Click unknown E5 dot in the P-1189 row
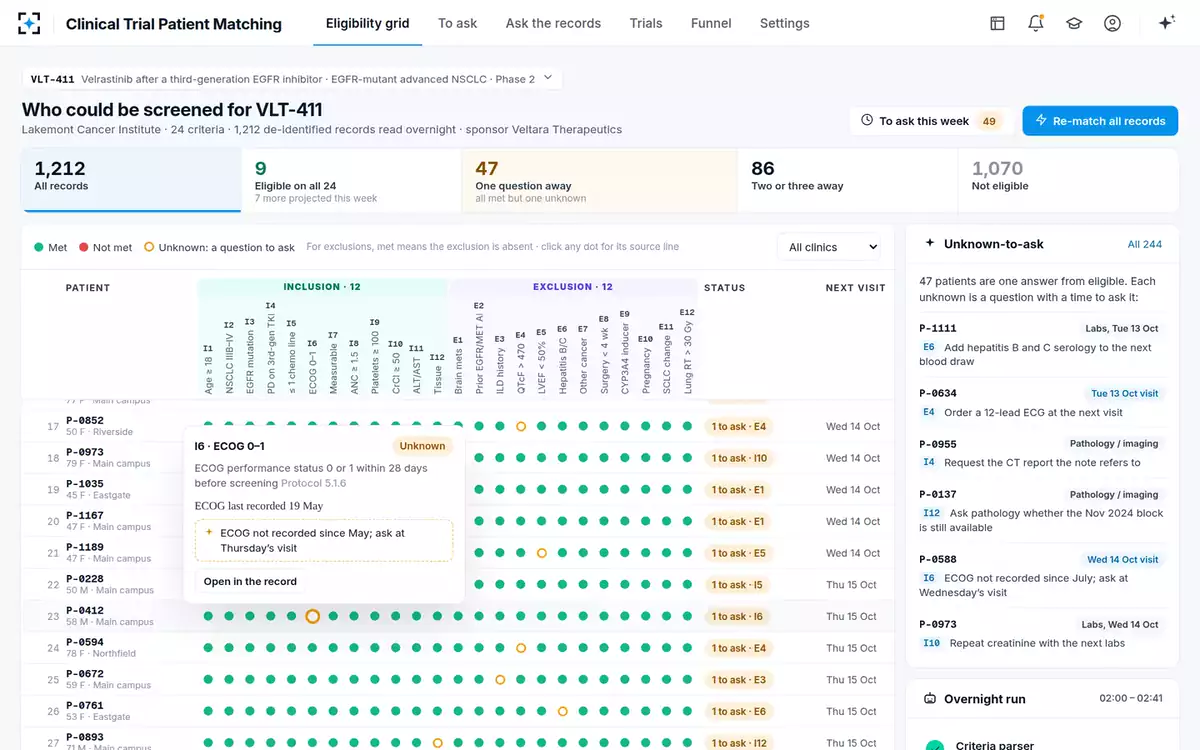1200x750 pixels. pos(541,553)
